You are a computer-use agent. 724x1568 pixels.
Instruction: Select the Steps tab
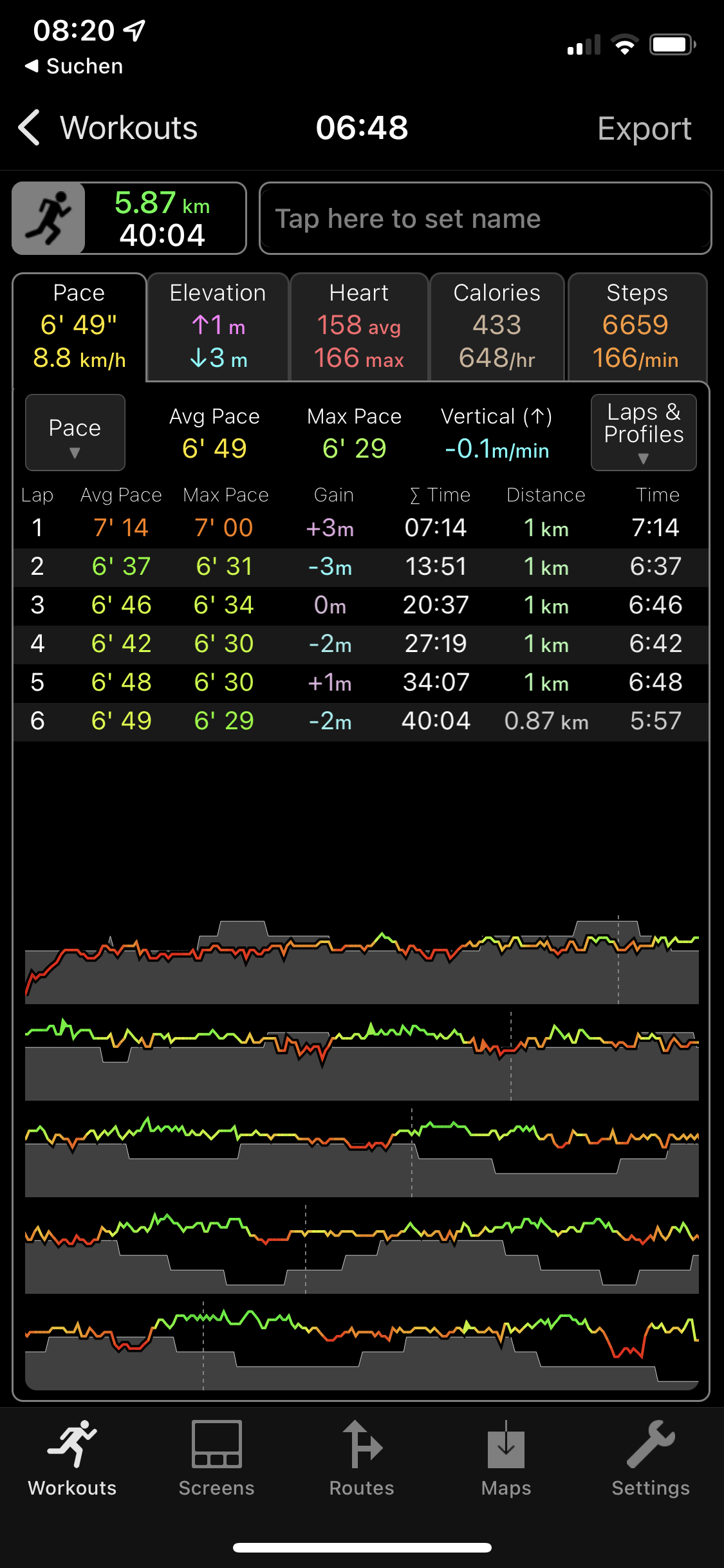pyautogui.click(x=636, y=327)
